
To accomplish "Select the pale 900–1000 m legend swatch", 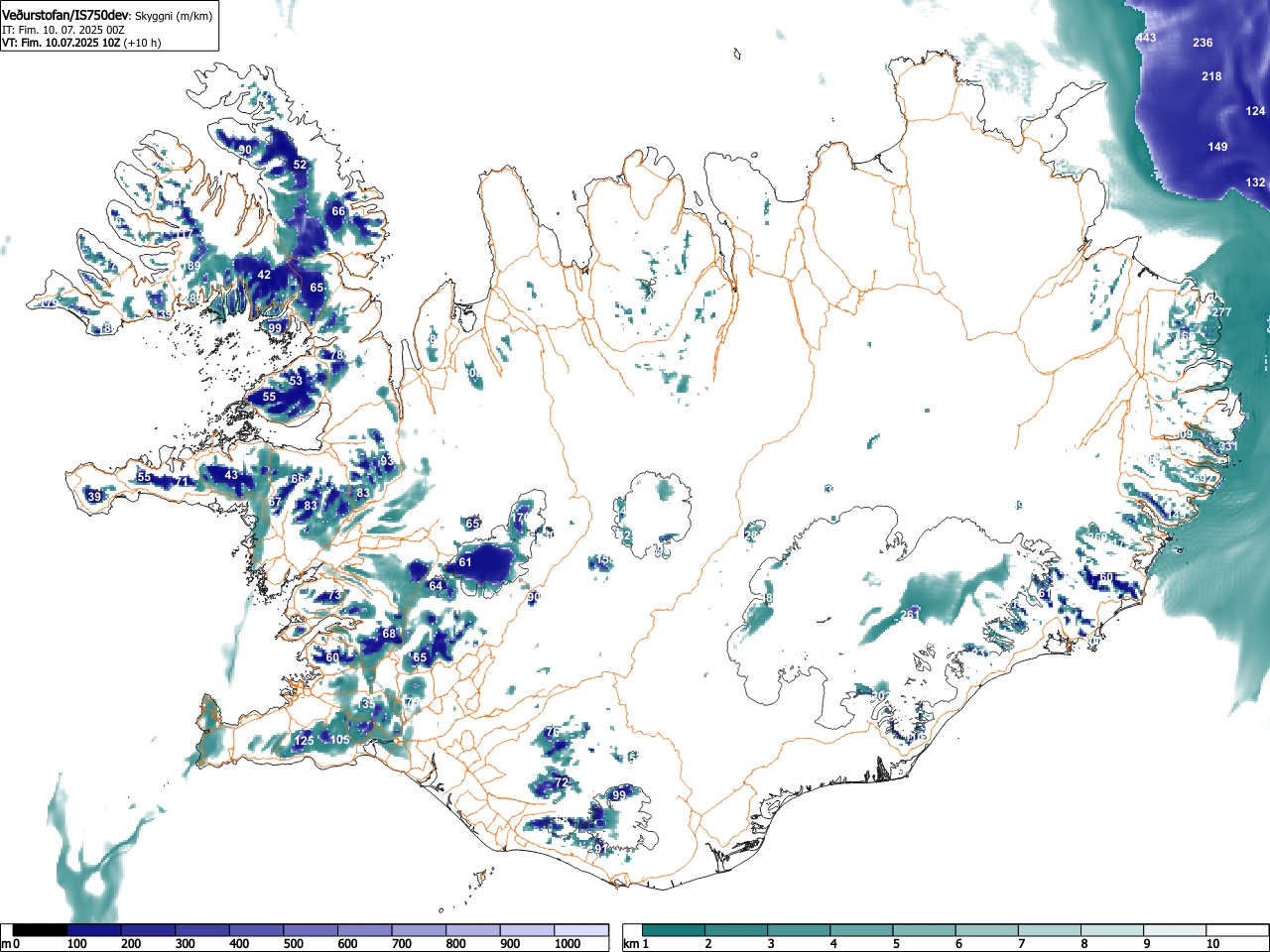I will [527, 930].
